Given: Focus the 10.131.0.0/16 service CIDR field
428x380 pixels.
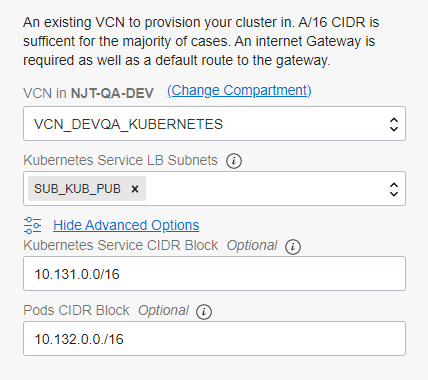Looking at the screenshot, I should [214, 274].
